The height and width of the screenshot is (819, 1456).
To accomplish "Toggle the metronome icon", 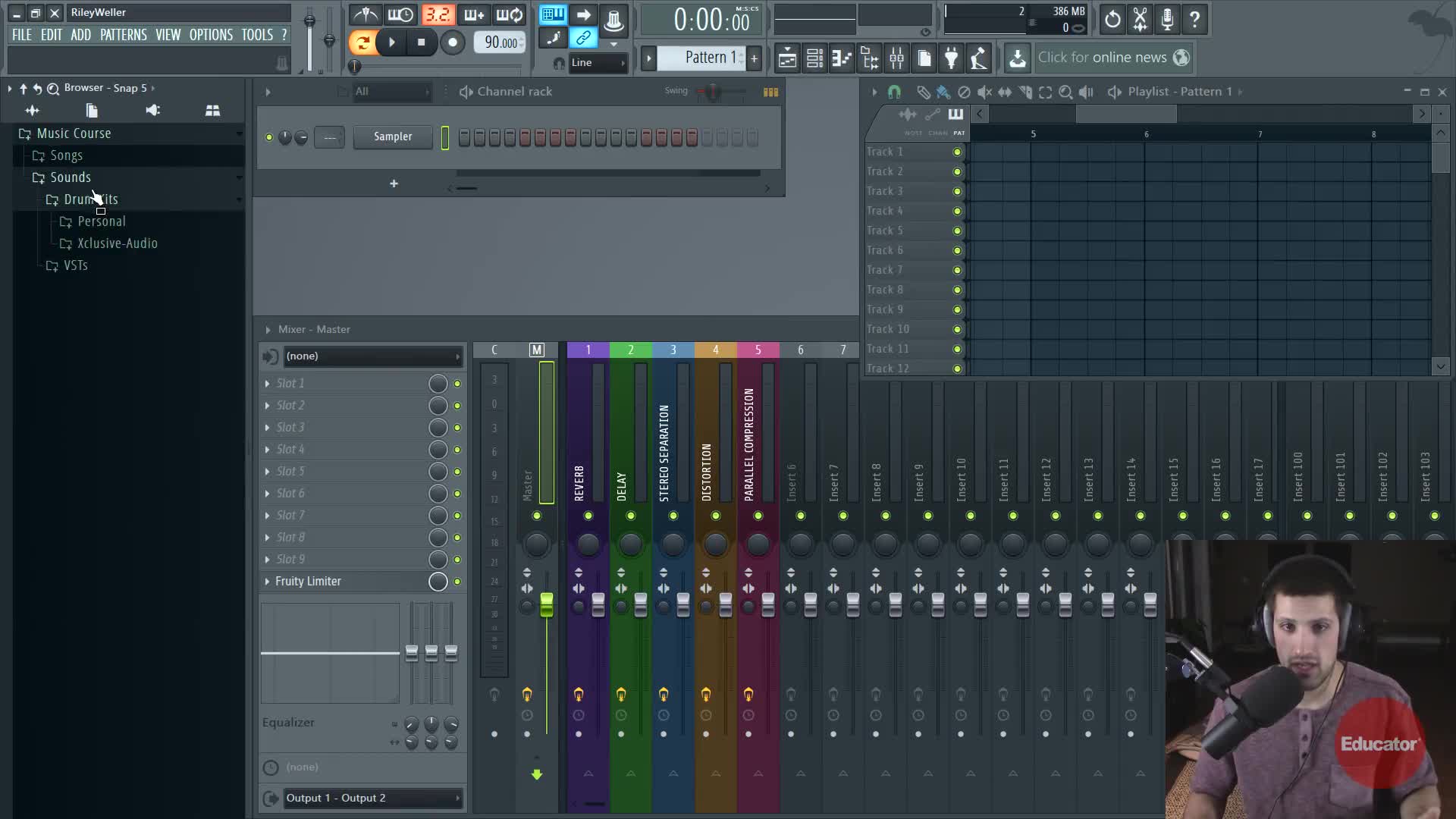I will tap(366, 15).
